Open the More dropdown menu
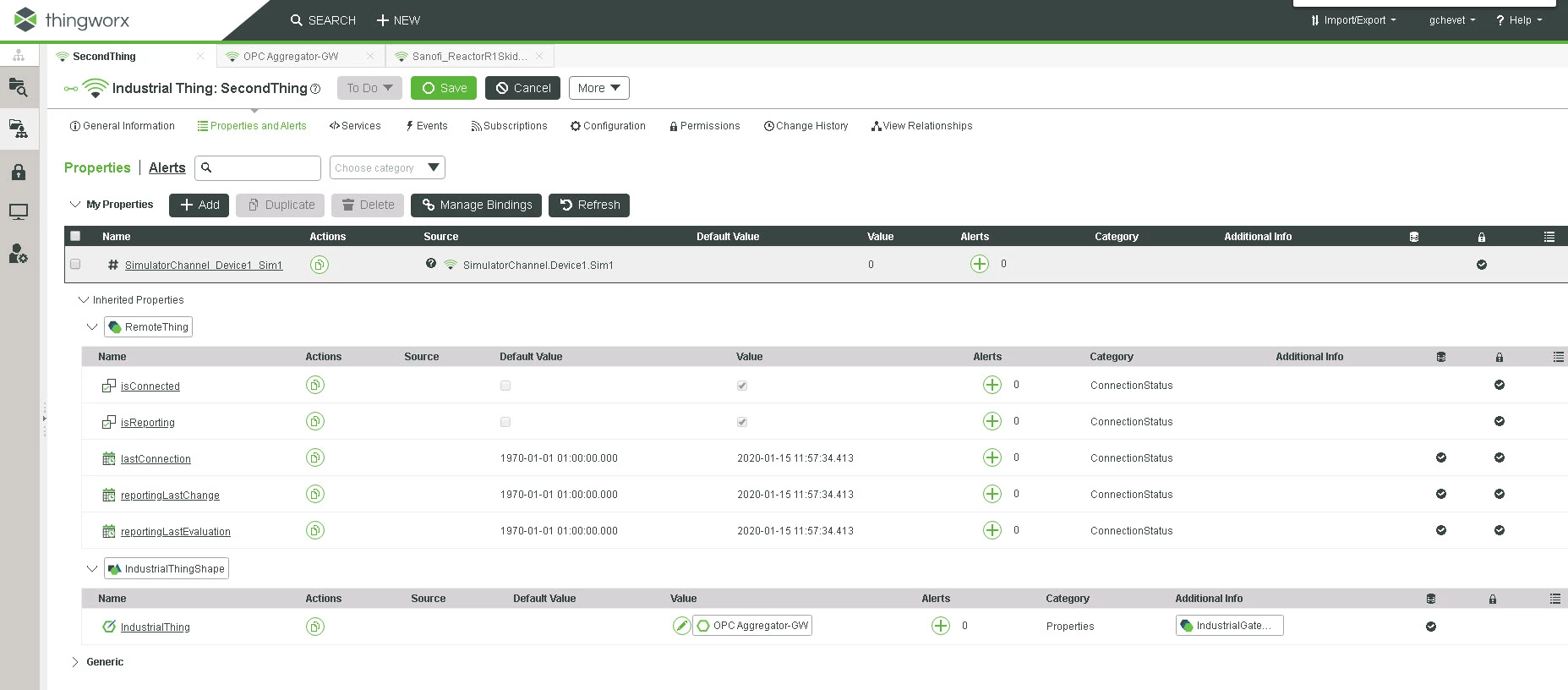 599,88
